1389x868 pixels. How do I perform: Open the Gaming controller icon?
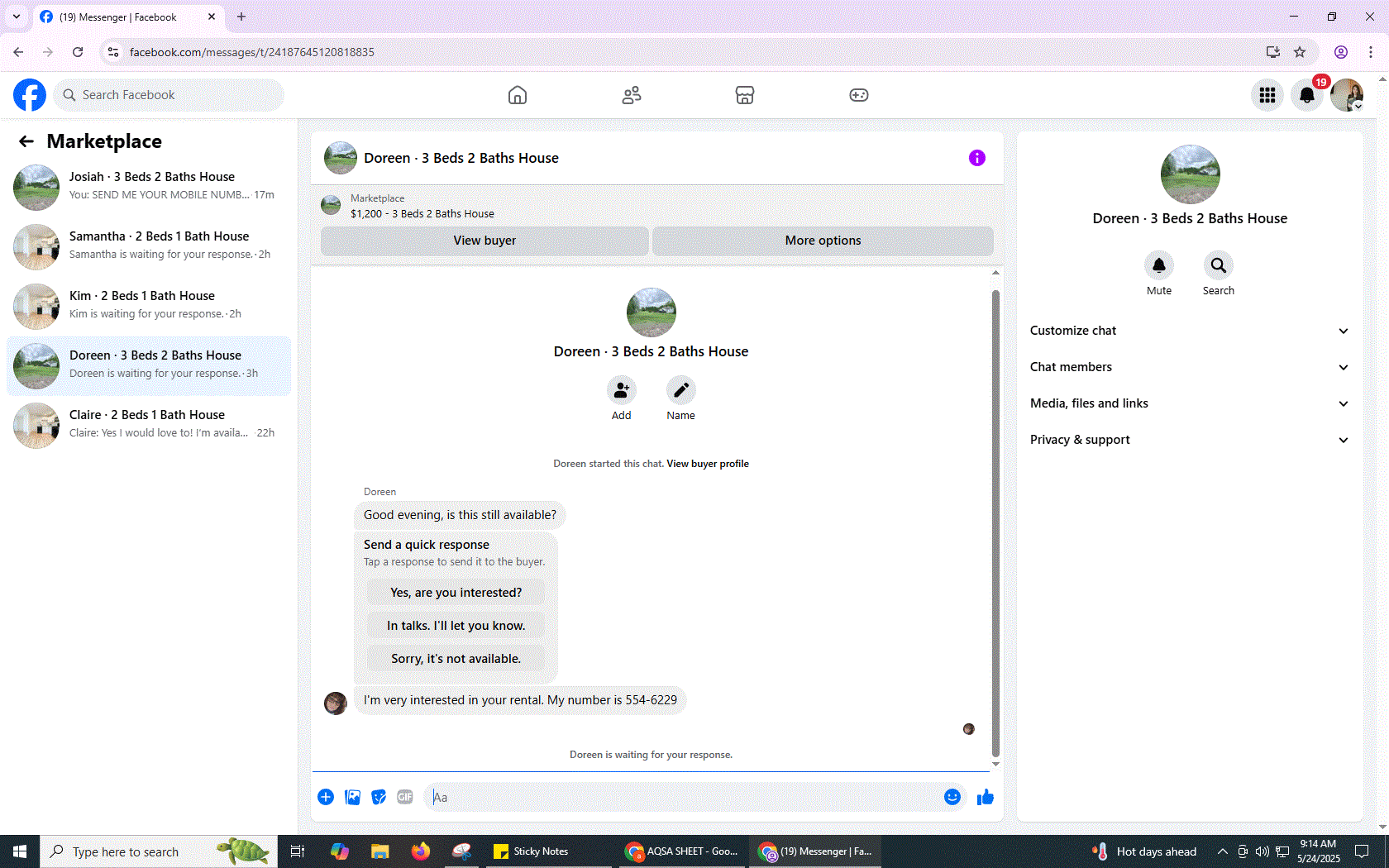click(859, 95)
